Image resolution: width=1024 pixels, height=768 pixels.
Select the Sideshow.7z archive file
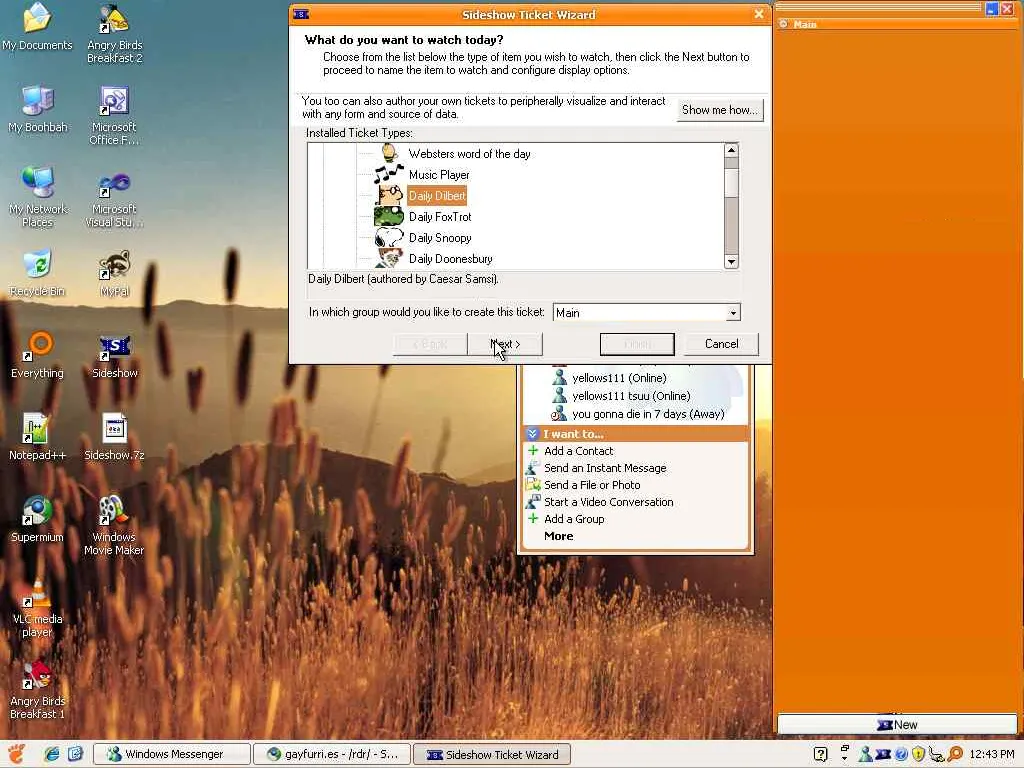click(114, 437)
